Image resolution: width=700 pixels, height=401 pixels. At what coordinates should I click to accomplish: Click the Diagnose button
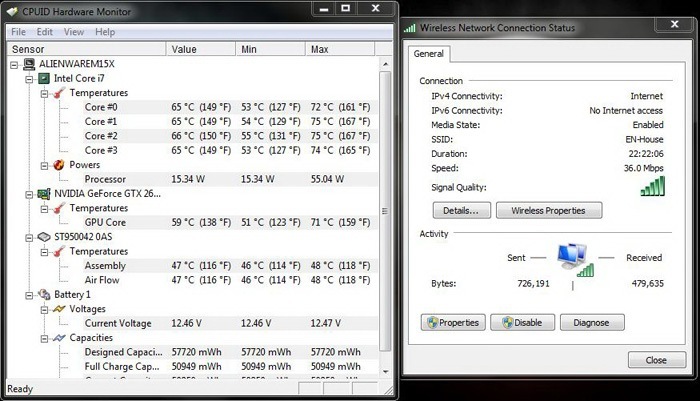tap(591, 323)
